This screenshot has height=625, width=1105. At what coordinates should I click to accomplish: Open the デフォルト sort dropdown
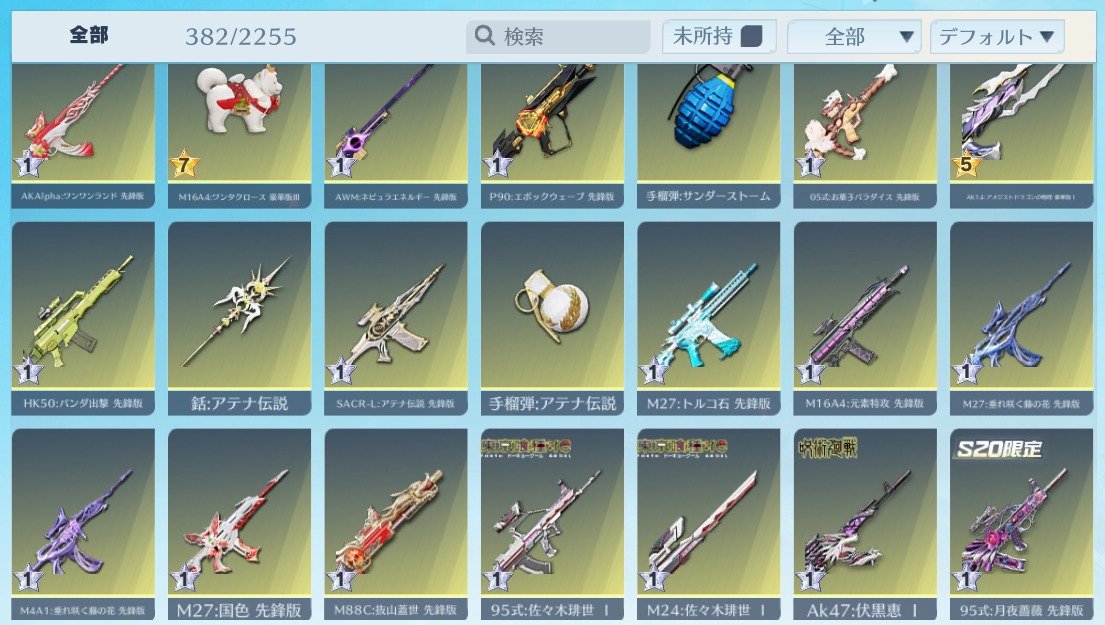pos(997,37)
